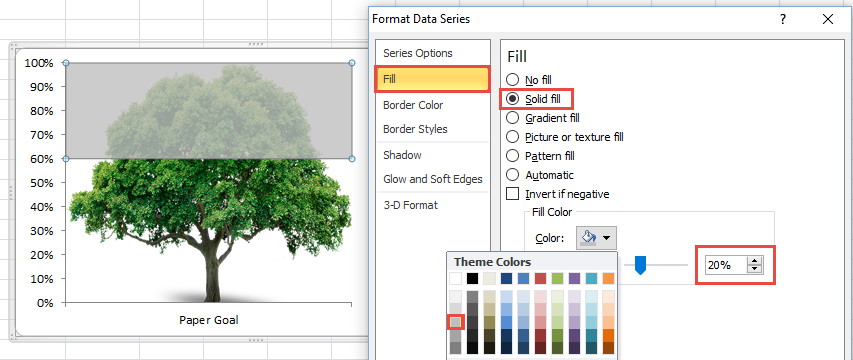Decrease transparency with the down spinner arrow
Viewport: 853px width, 360px height.
tap(755, 269)
